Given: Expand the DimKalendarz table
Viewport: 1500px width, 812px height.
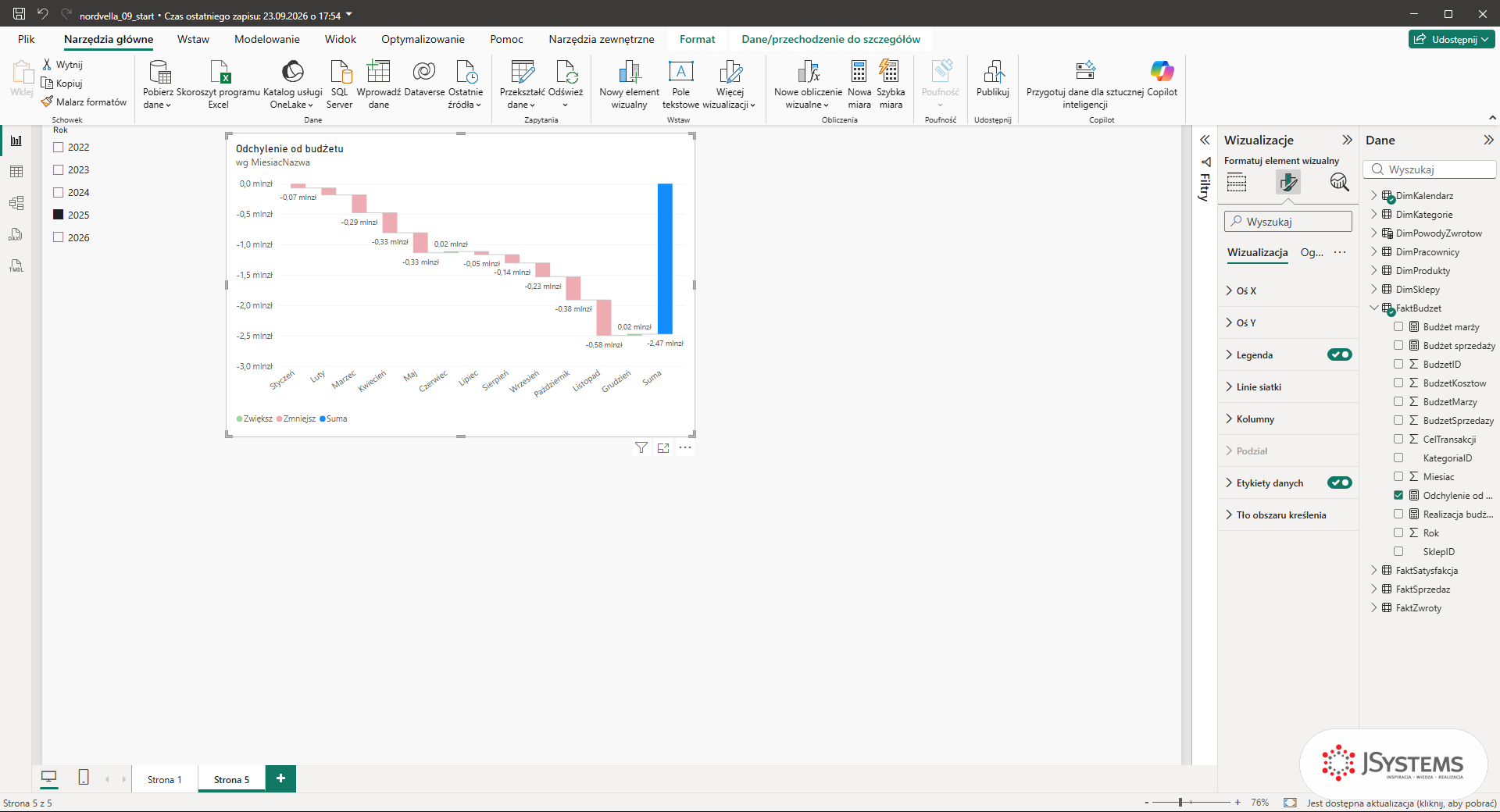Looking at the screenshot, I should [x=1374, y=196].
